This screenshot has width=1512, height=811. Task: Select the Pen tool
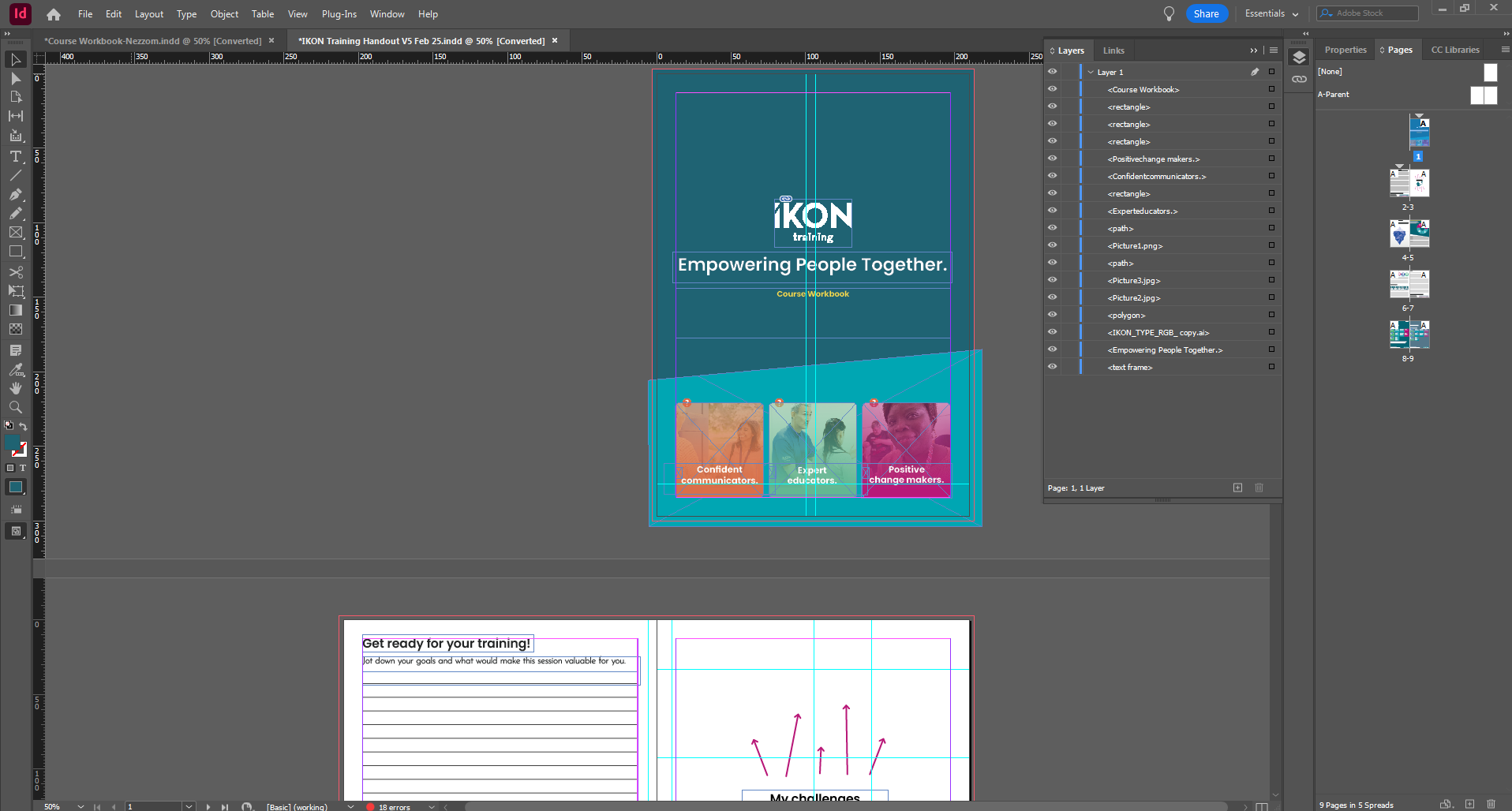click(15, 194)
